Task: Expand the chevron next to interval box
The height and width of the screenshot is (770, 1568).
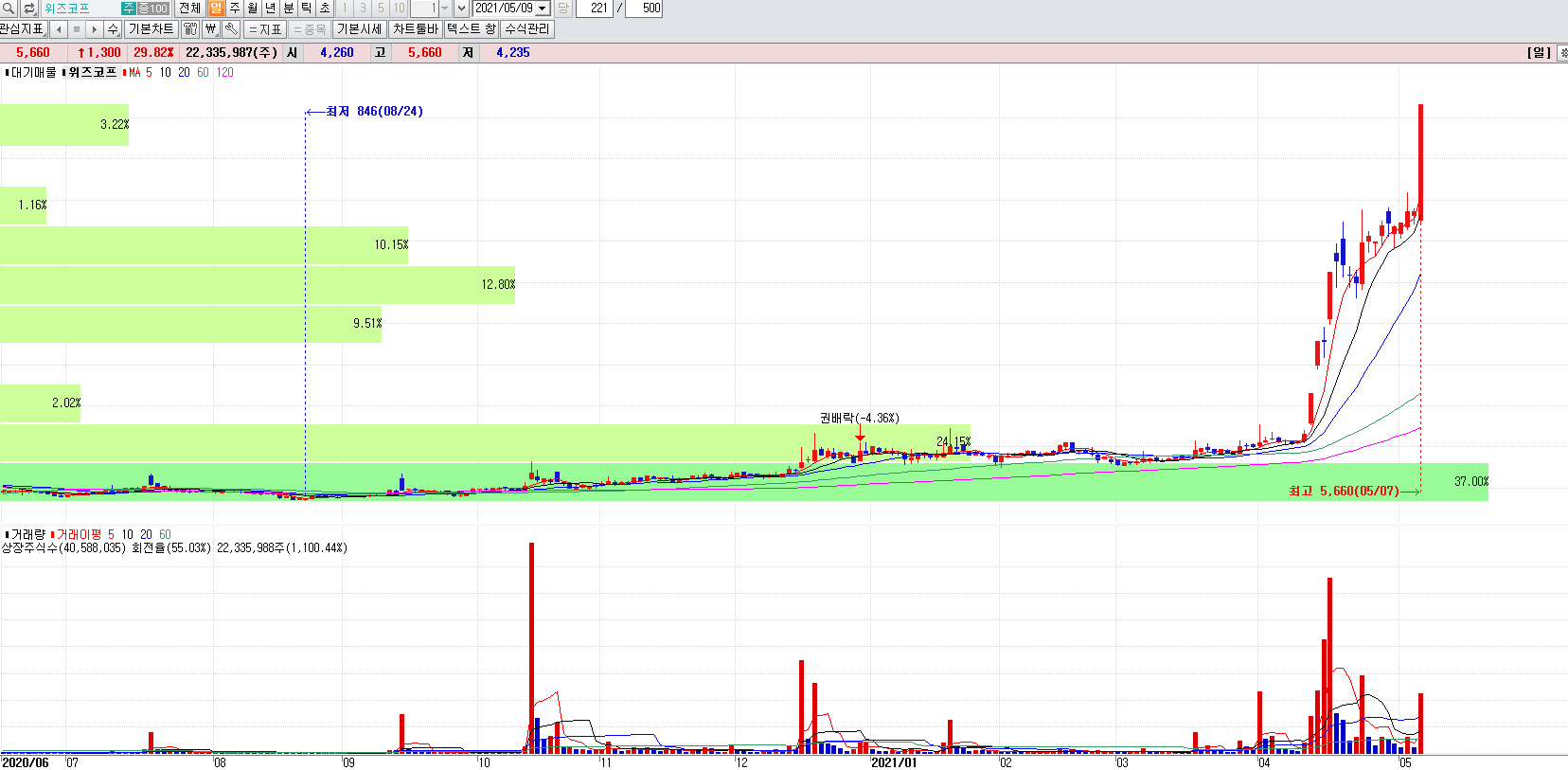Action: click(462, 9)
